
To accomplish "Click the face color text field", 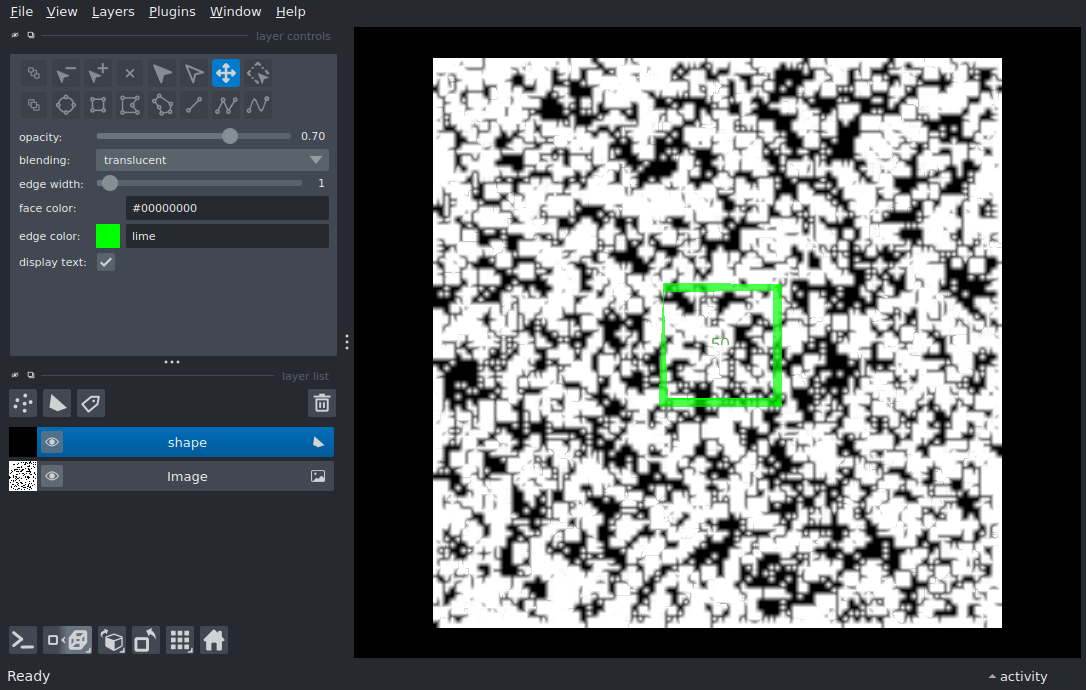I will click(227, 208).
